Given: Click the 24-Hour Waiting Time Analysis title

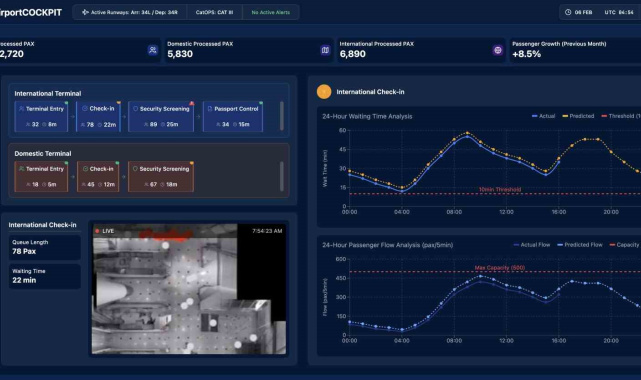Looking at the screenshot, I should coord(367,116).
